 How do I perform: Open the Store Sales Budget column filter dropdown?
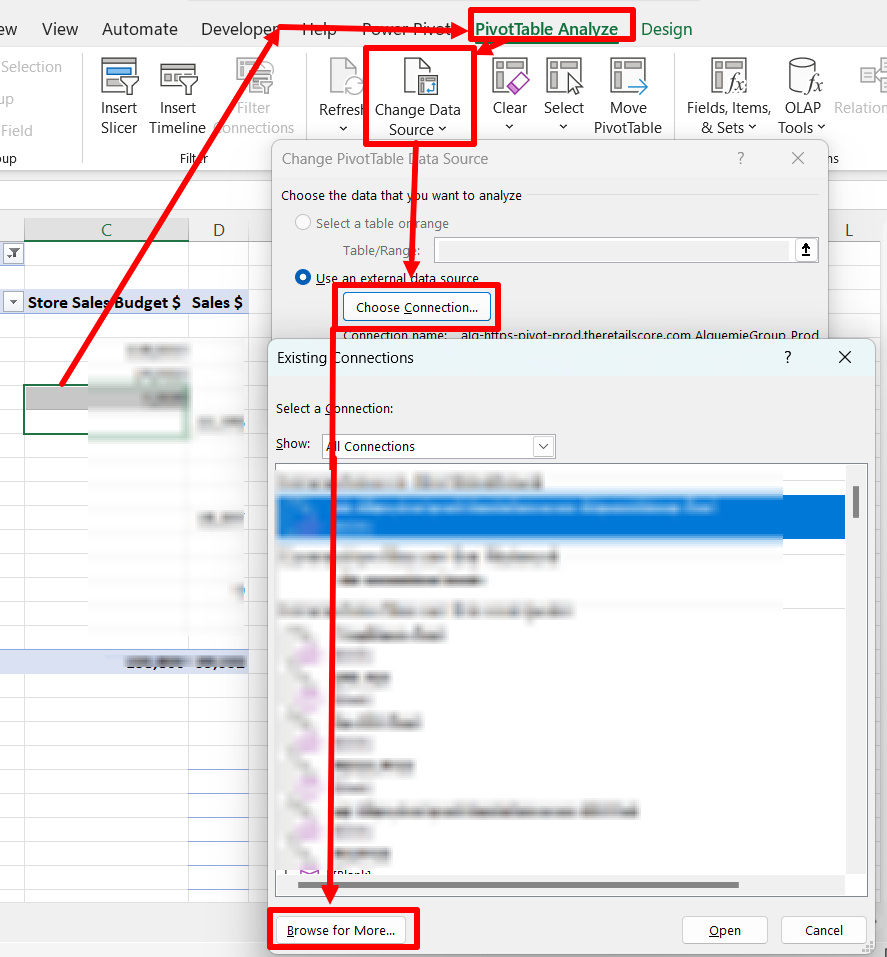pos(14,302)
